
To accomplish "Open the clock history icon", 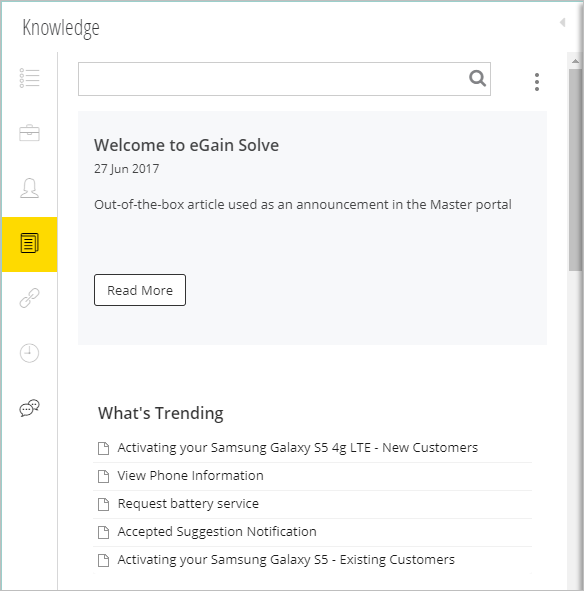I will tap(29, 353).
